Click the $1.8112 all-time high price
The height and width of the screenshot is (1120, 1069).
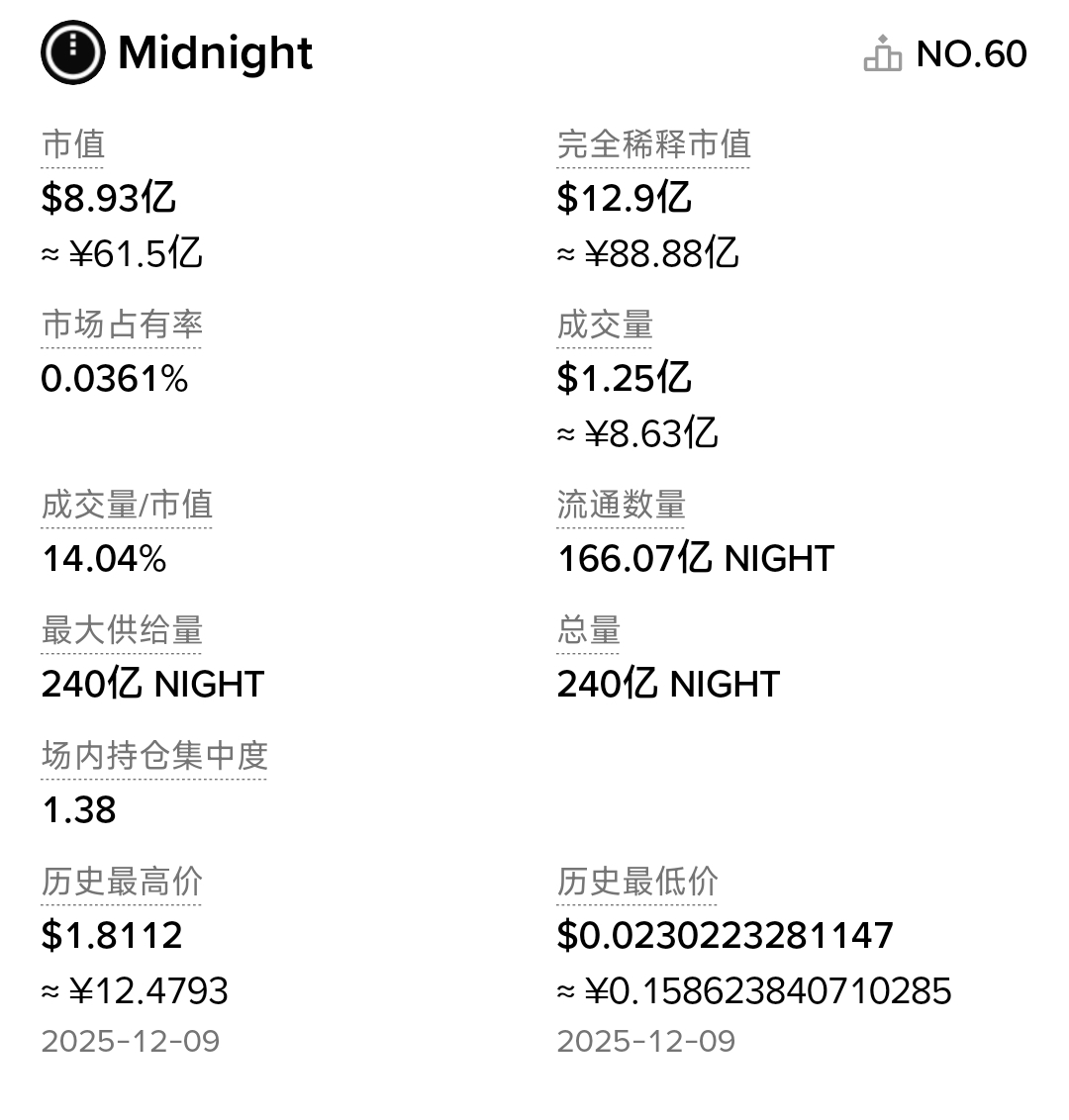(112, 935)
